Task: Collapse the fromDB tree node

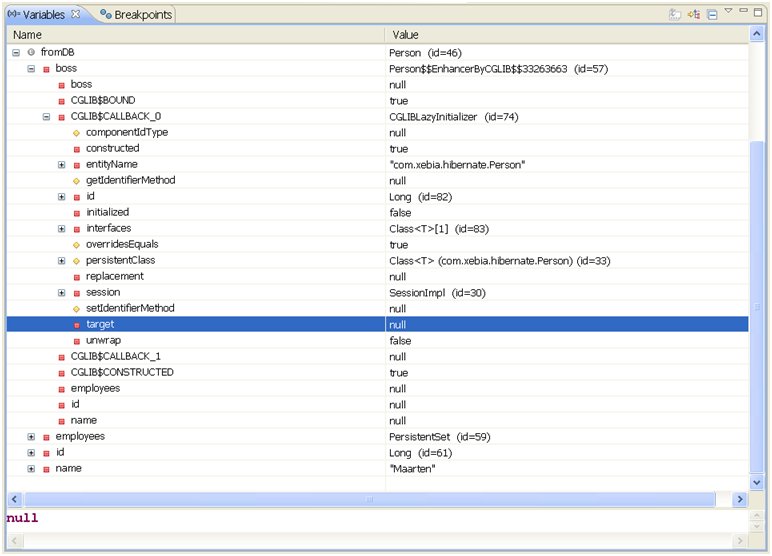Action: tap(16, 52)
